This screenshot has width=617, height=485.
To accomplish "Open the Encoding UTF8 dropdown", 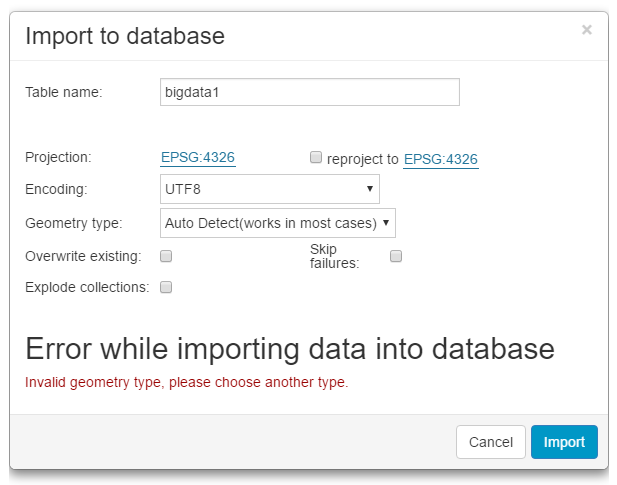I will pos(270,189).
